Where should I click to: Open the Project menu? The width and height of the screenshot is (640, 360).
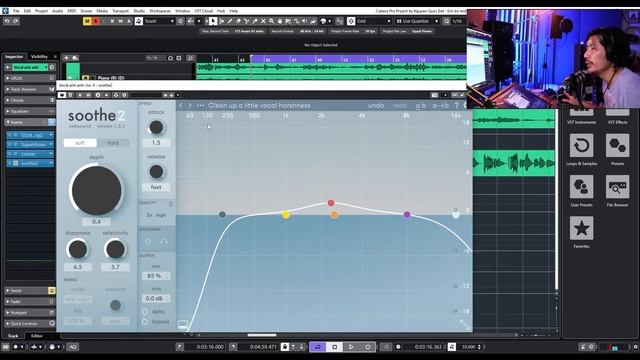pos(41,11)
